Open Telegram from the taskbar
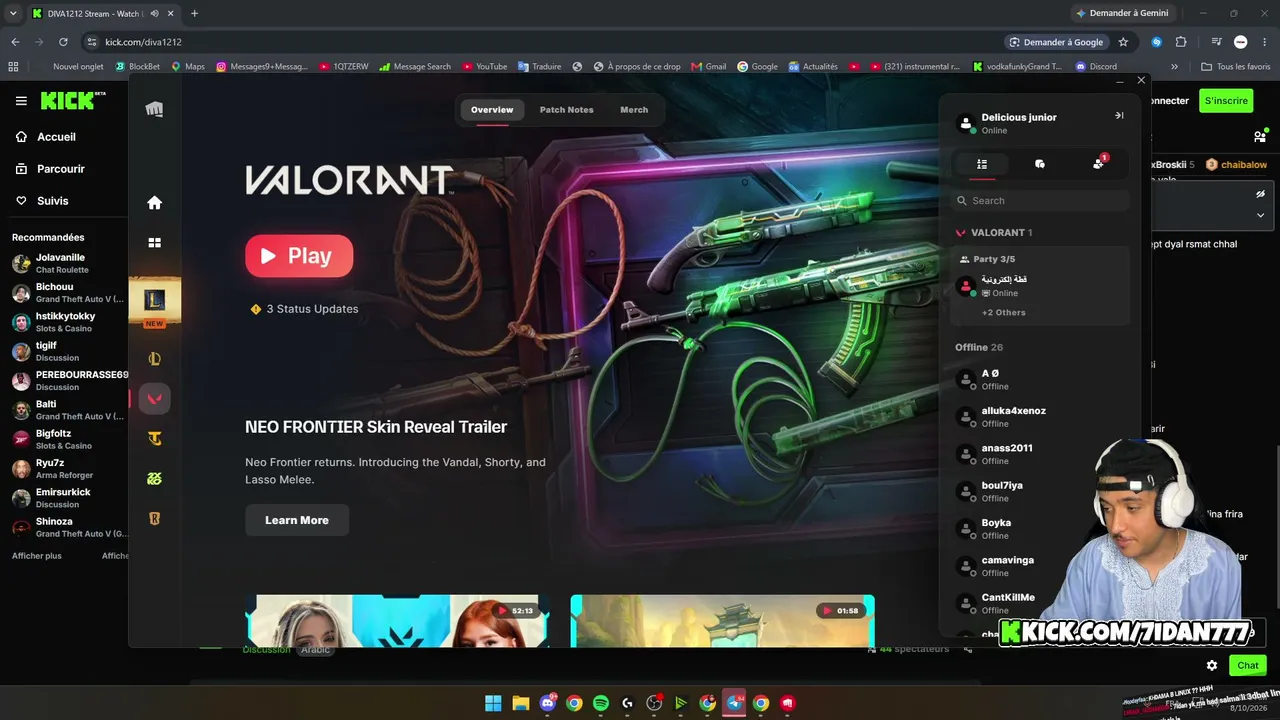This screenshot has height=720, width=1280. pyautogui.click(x=734, y=703)
